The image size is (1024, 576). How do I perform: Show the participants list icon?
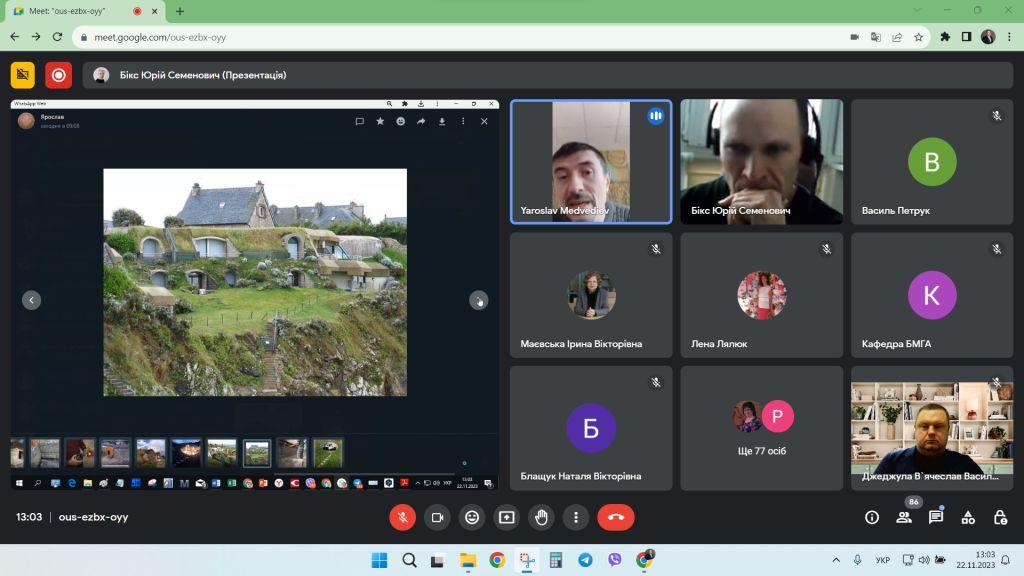tap(904, 517)
